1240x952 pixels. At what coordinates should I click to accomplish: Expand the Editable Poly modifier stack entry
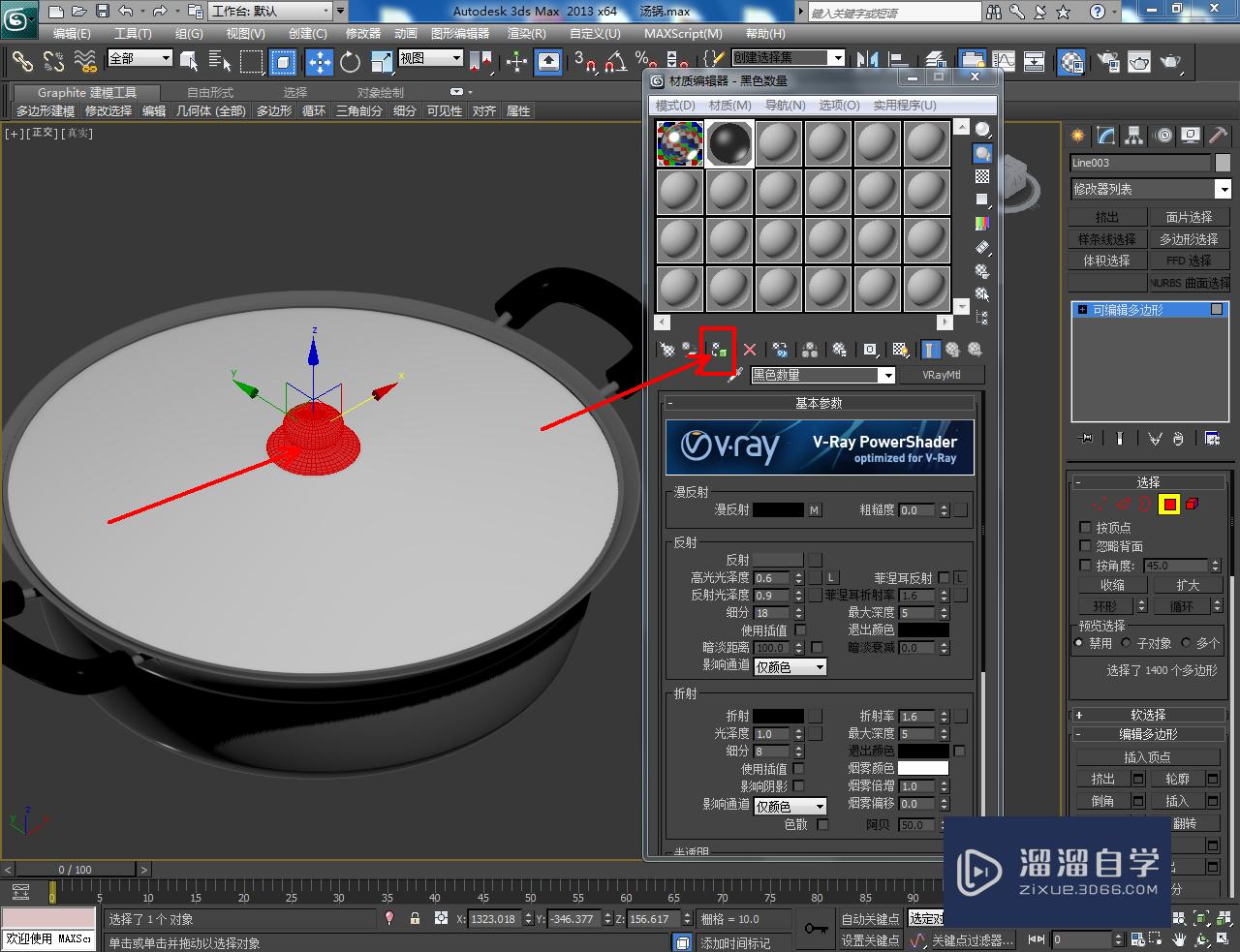tap(1082, 310)
